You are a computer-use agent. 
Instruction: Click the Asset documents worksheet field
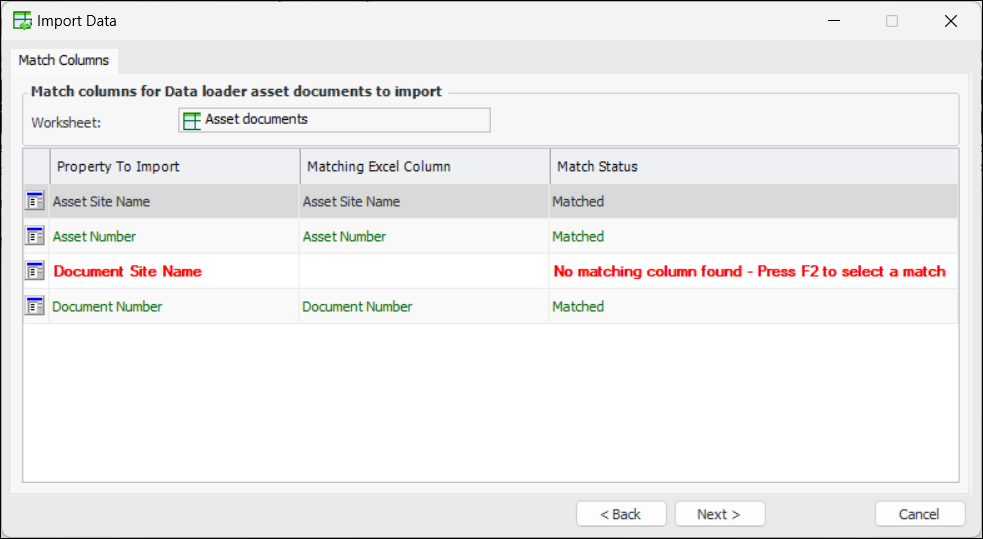coord(334,120)
